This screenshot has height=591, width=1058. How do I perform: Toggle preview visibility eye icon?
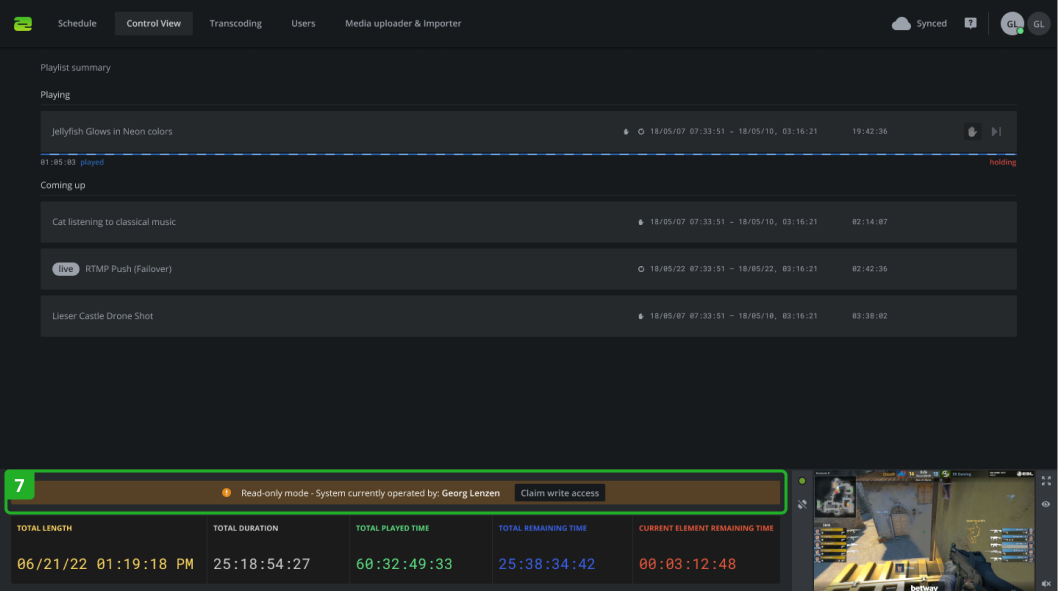pyautogui.click(x=1046, y=505)
